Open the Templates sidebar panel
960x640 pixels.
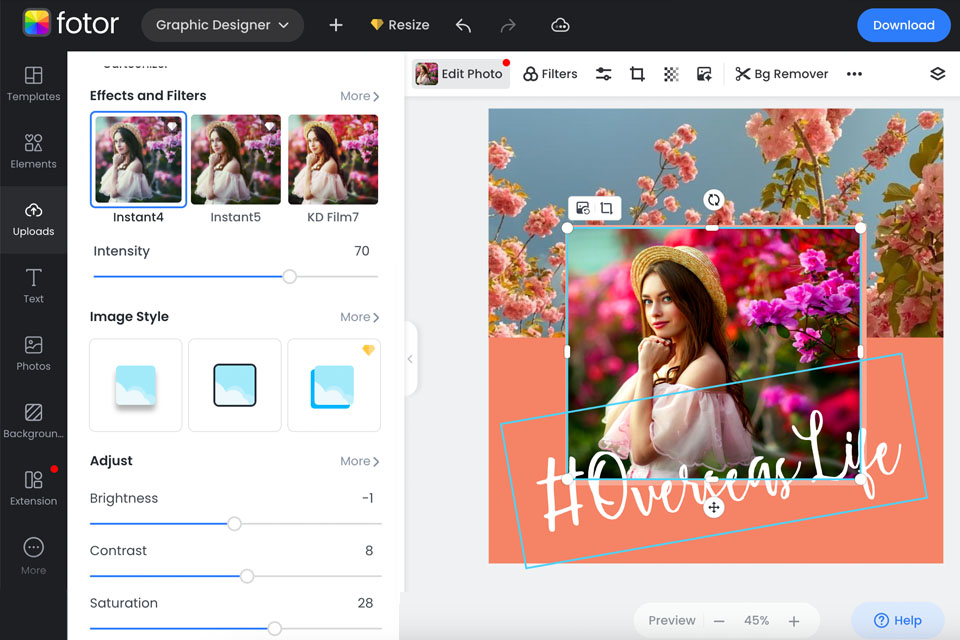click(x=33, y=85)
